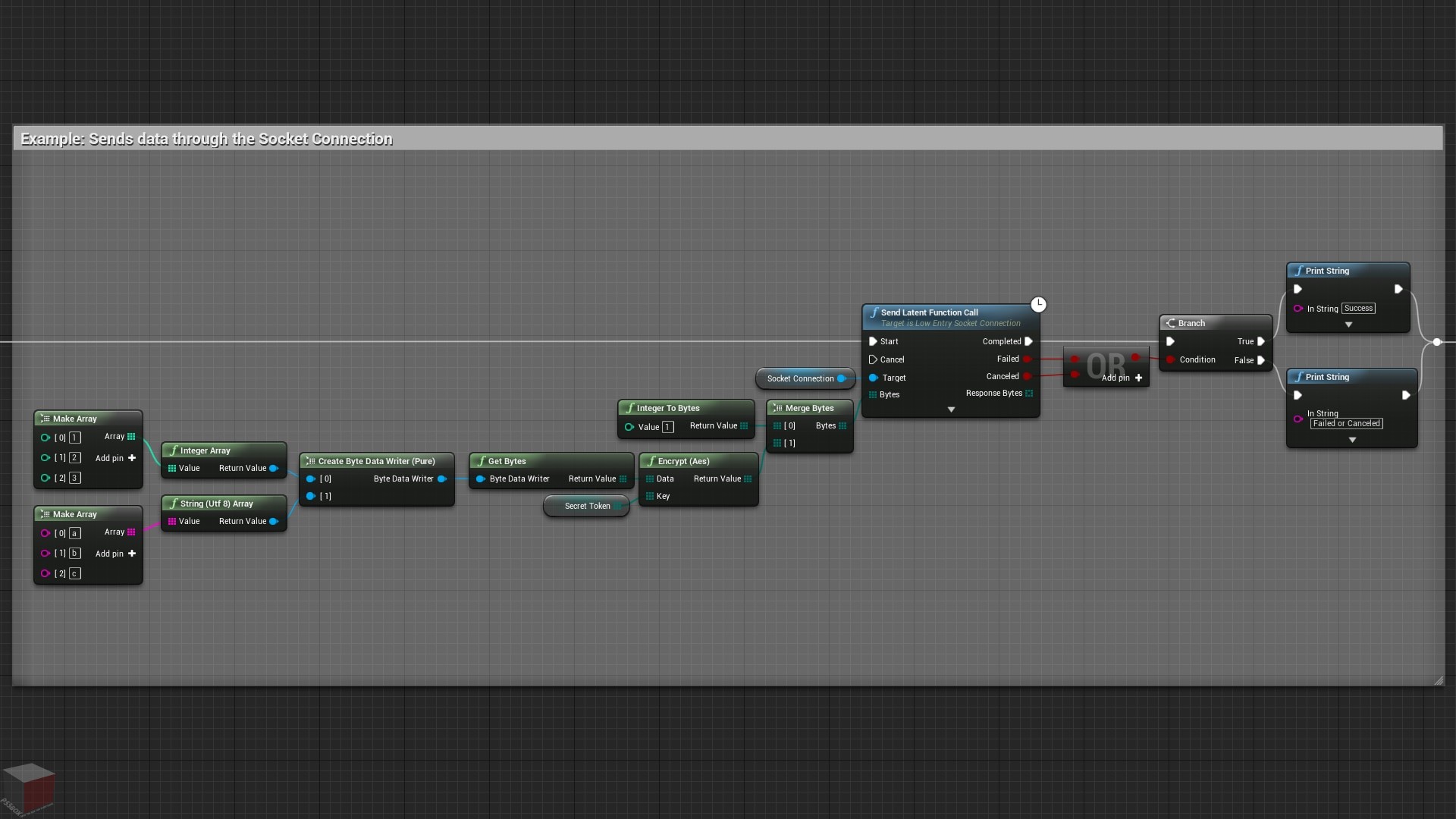Click the Response Bytes output pin
Image resolution: width=1456 pixels, height=819 pixels.
coord(1029,393)
